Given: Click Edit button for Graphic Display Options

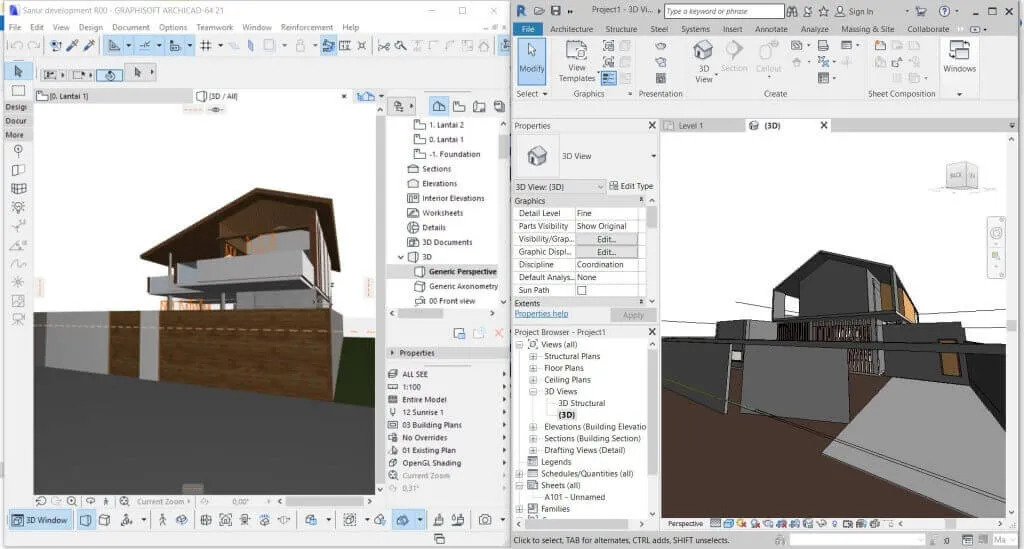Looking at the screenshot, I should tap(606, 252).
